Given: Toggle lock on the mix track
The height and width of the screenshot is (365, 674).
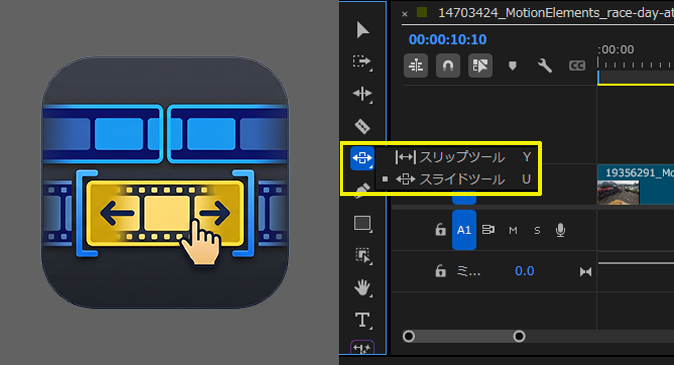Looking at the screenshot, I should point(440,271).
